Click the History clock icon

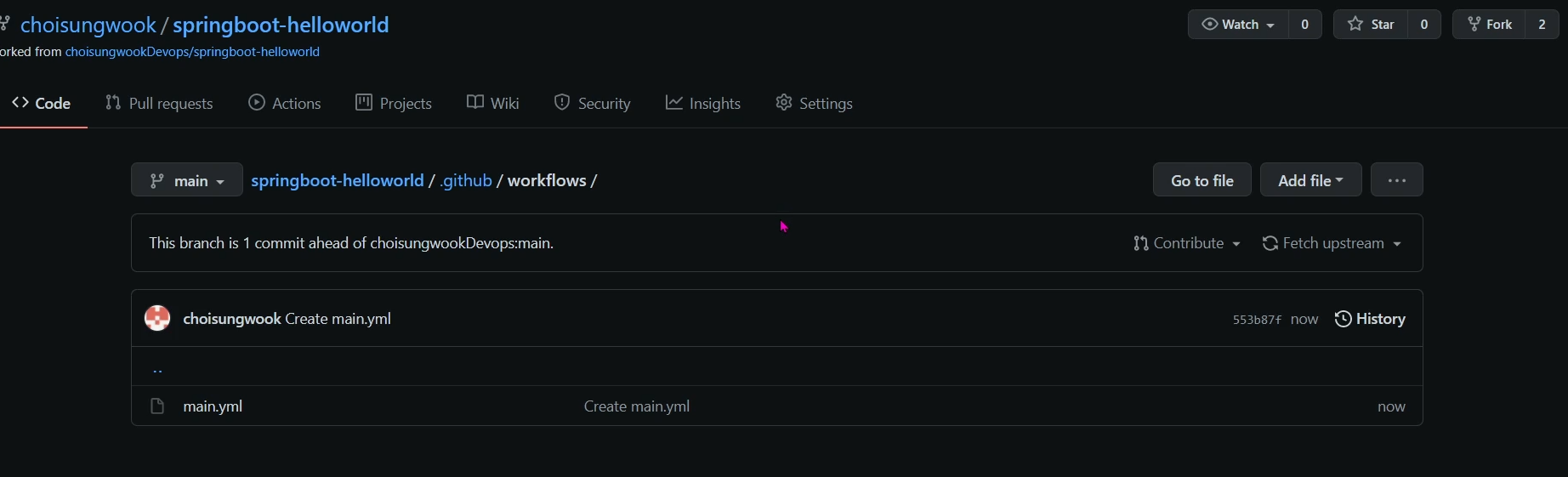[x=1344, y=319]
